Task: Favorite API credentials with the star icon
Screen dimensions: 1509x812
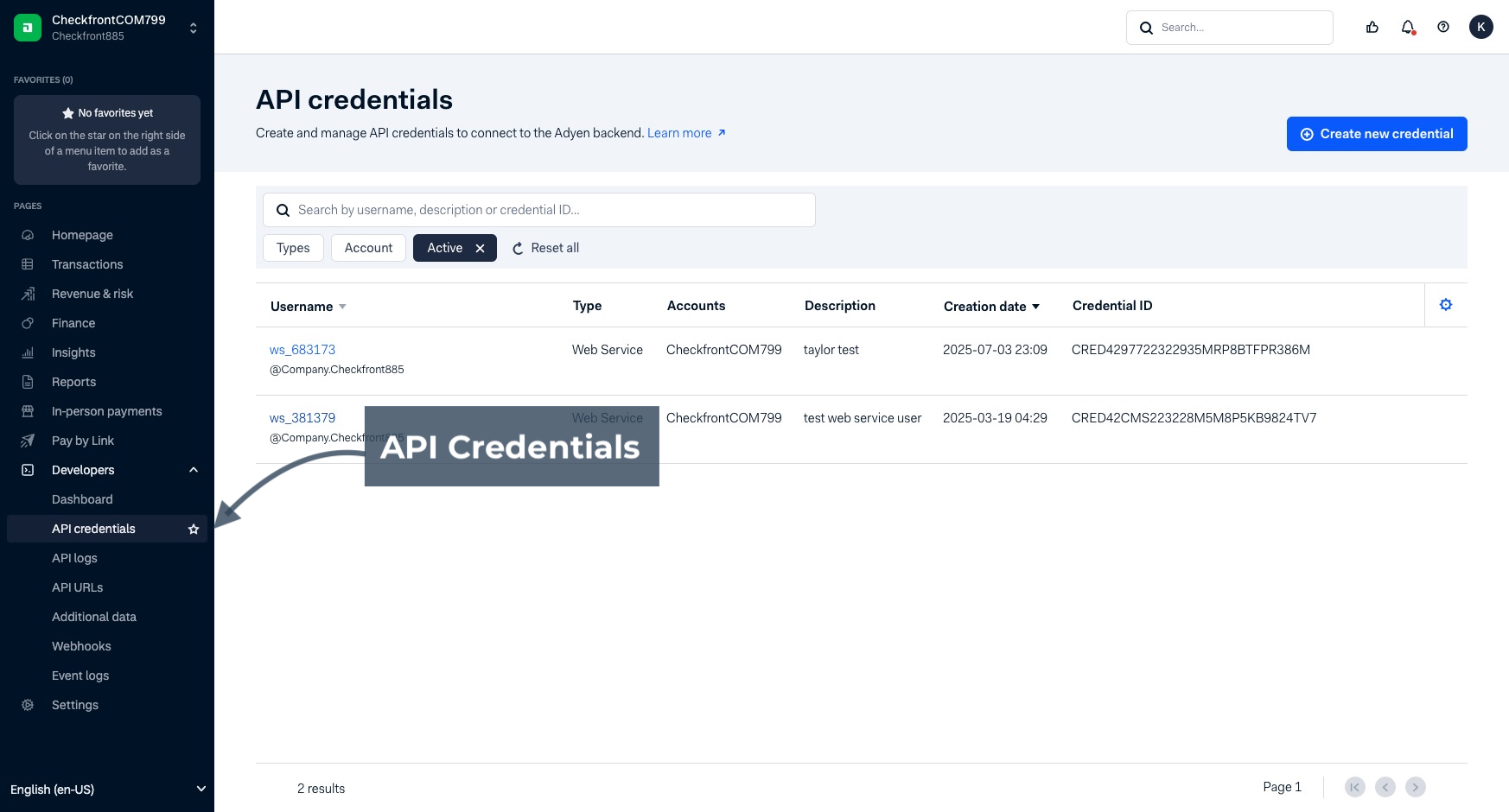Action: pyautogui.click(x=194, y=529)
